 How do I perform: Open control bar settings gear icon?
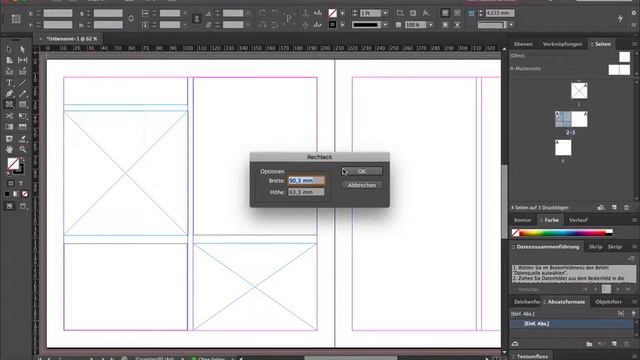(634, 13)
